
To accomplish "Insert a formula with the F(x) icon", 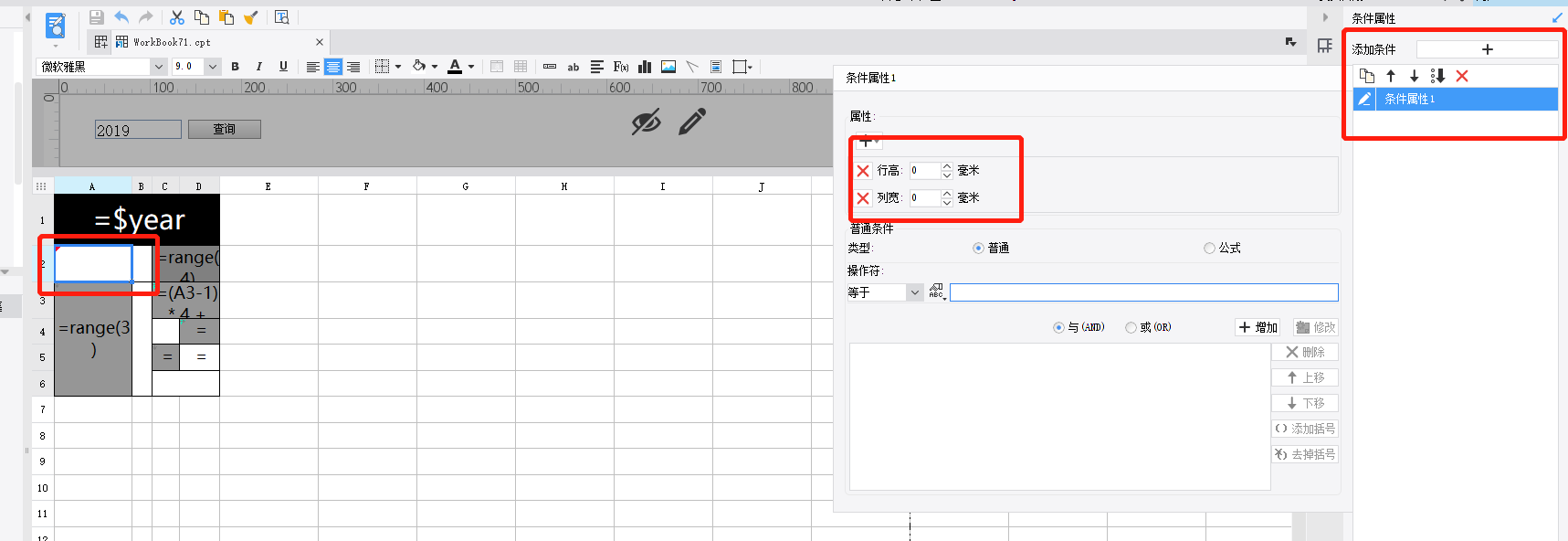I will click(x=621, y=67).
